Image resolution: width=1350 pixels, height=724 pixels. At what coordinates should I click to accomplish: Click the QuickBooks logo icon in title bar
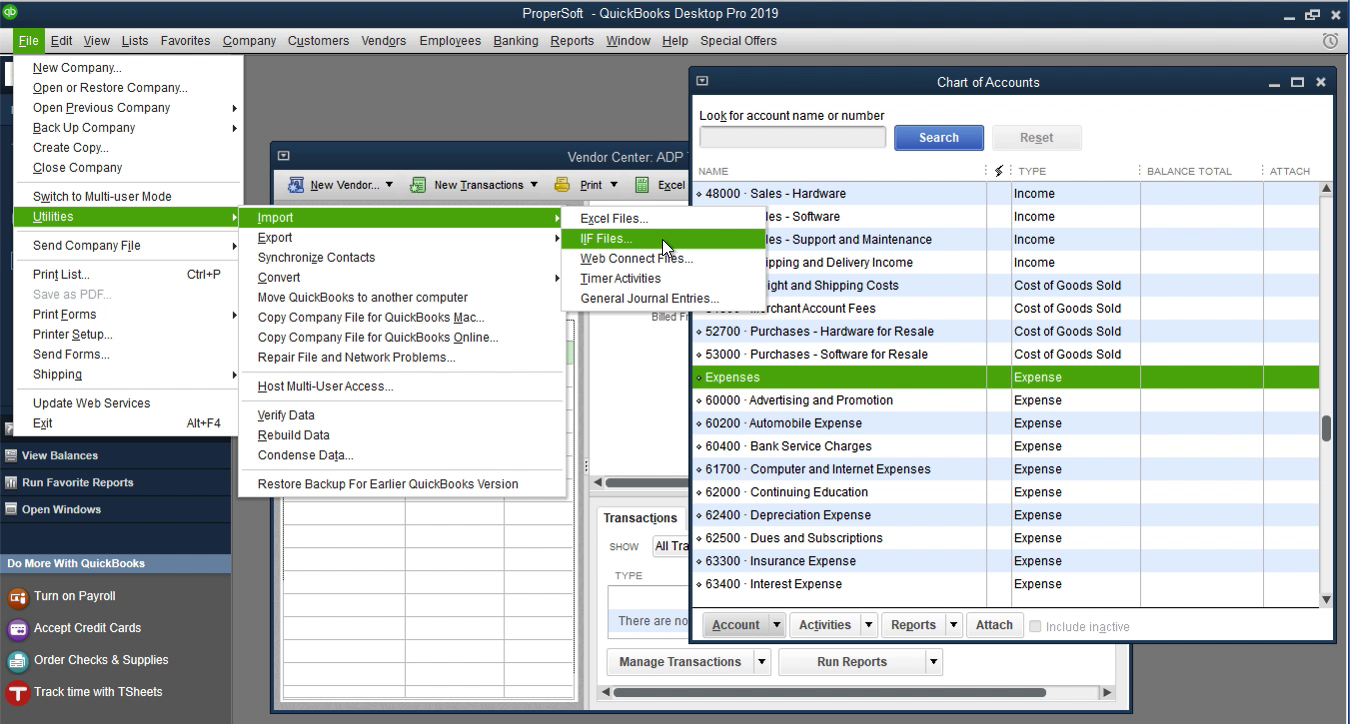[x=11, y=13]
